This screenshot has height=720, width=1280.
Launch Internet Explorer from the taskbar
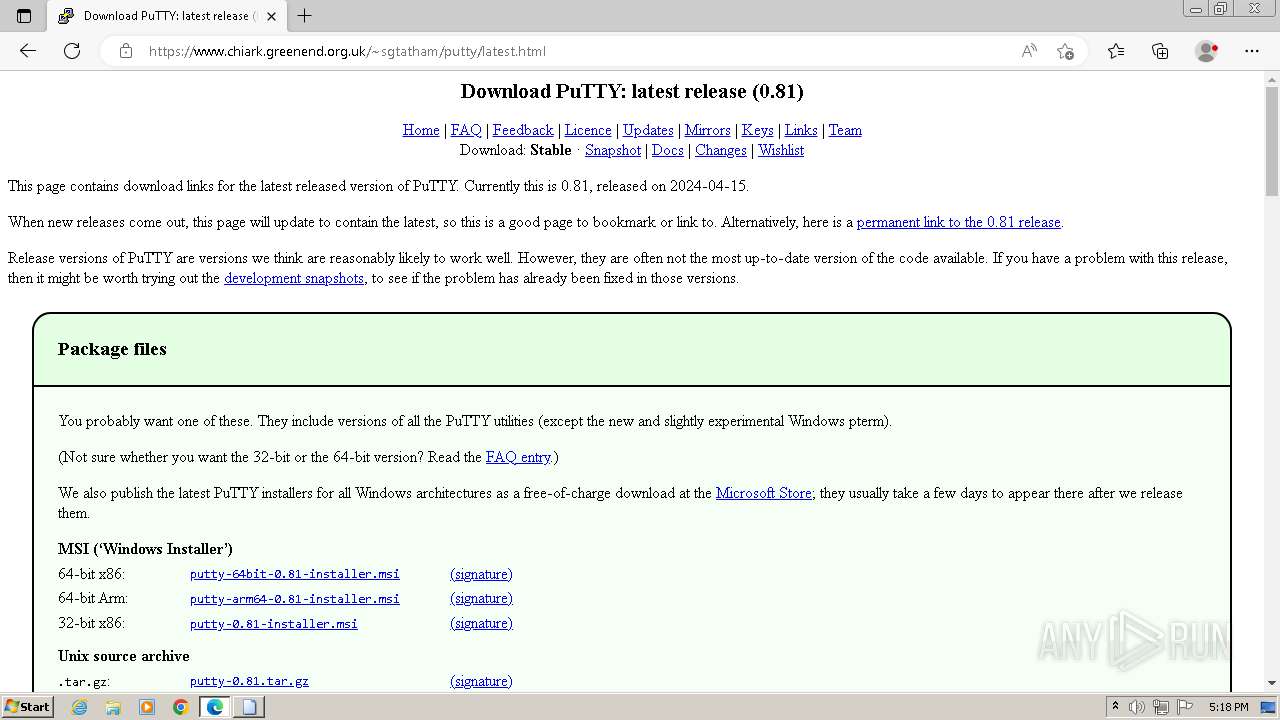80,707
